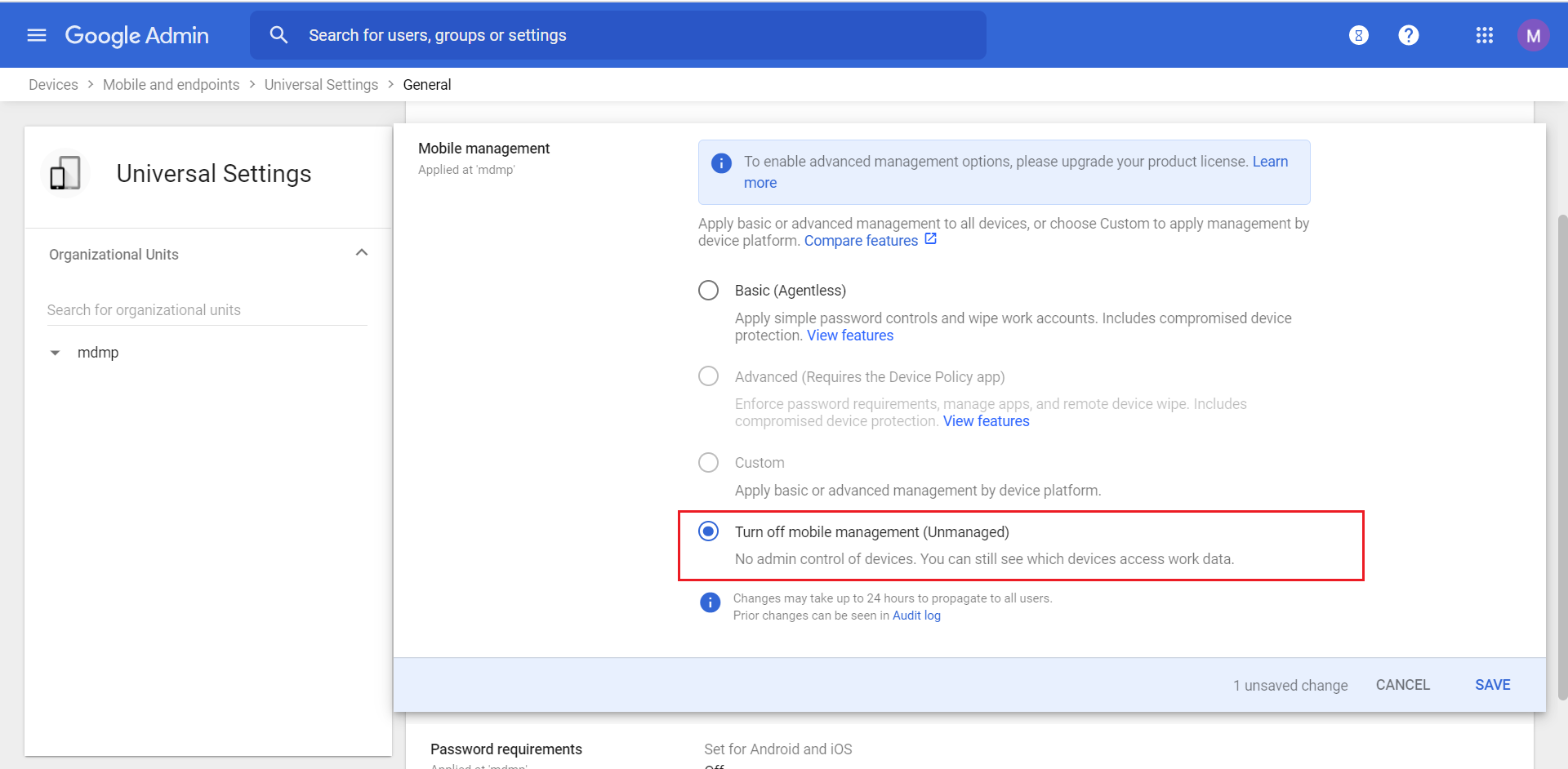1568x769 pixels.
Task: Select Advanced (Requires the Device Policy app) option
Action: tap(709, 376)
